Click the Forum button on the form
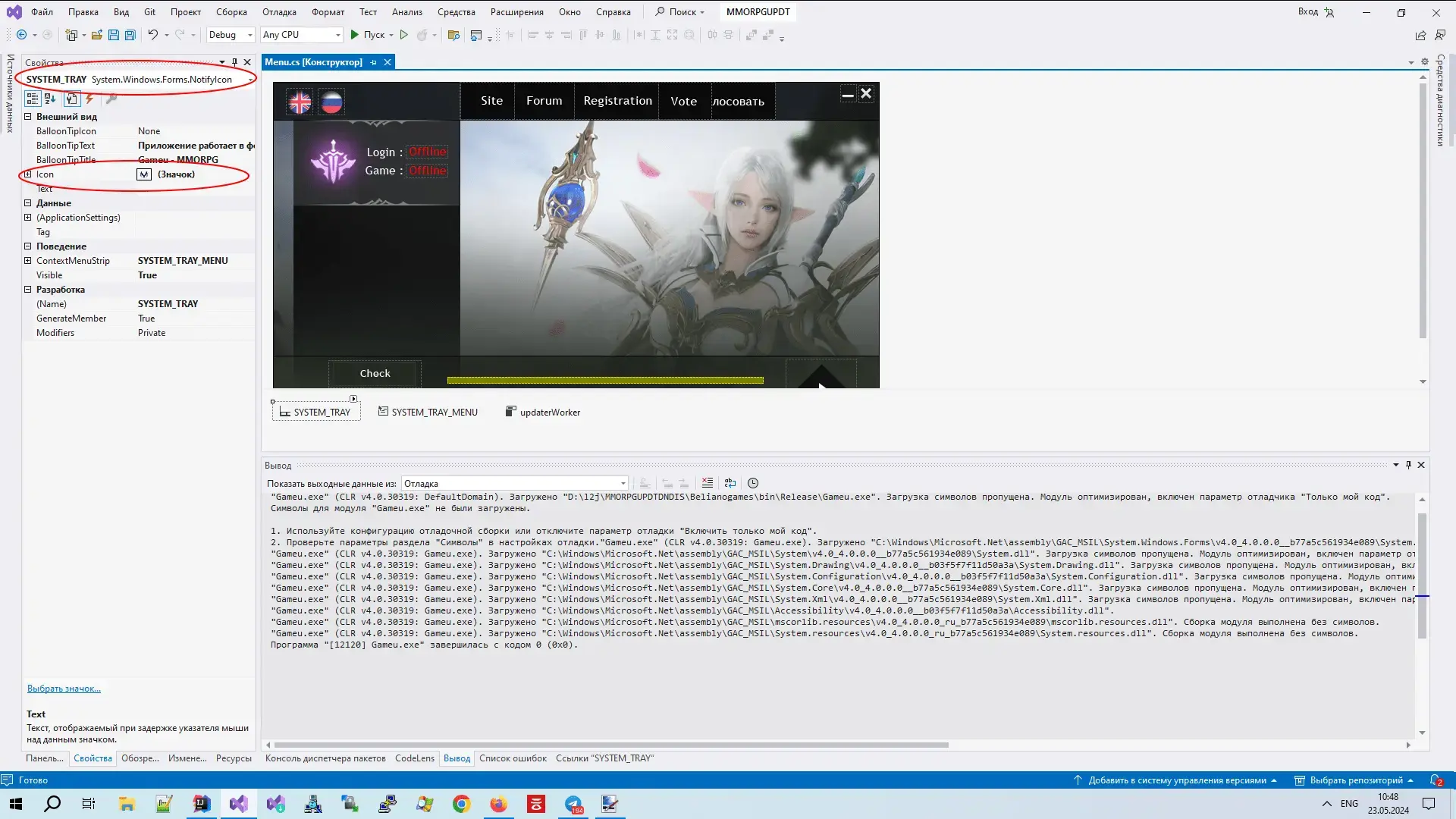The width and height of the screenshot is (1456, 819). (x=544, y=101)
